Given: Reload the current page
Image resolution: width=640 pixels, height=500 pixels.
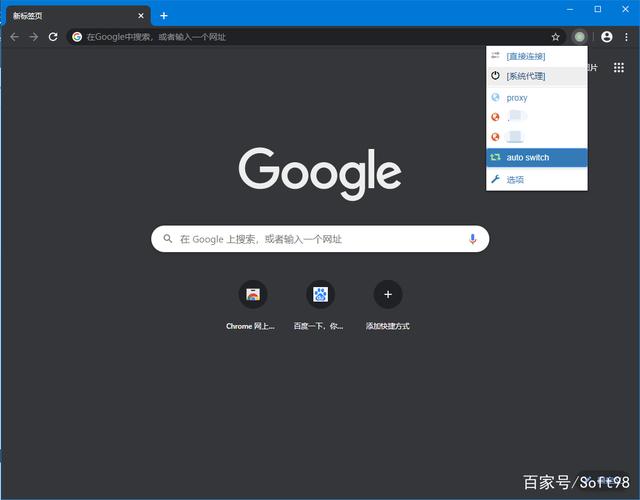Looking at the screenshot, I should tap(53, 37).
